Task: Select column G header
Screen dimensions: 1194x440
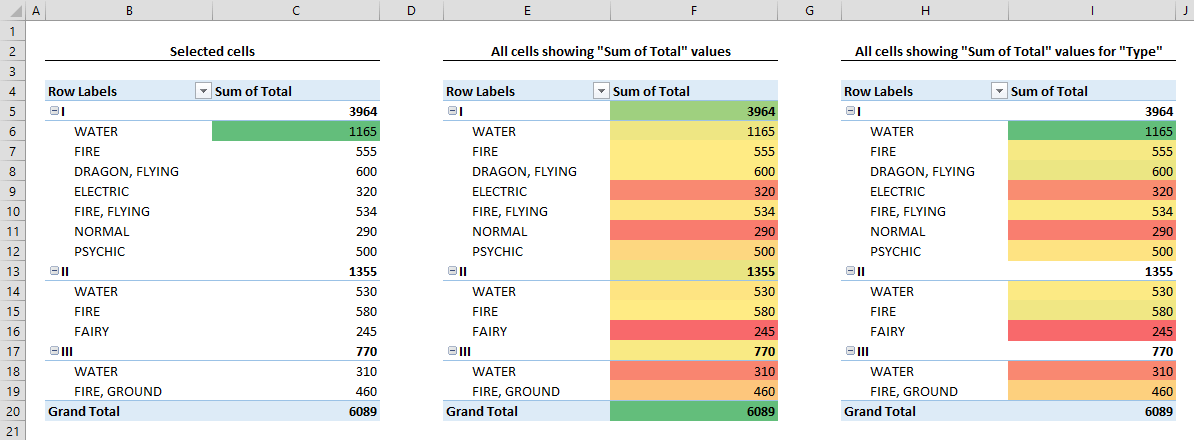Action: (809, 11)
